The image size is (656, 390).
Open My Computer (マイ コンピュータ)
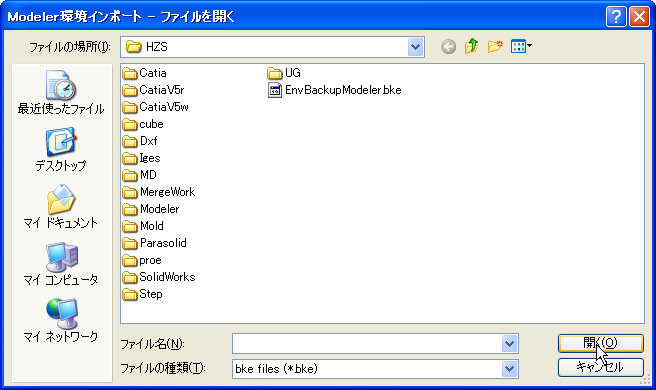(61, 264)
